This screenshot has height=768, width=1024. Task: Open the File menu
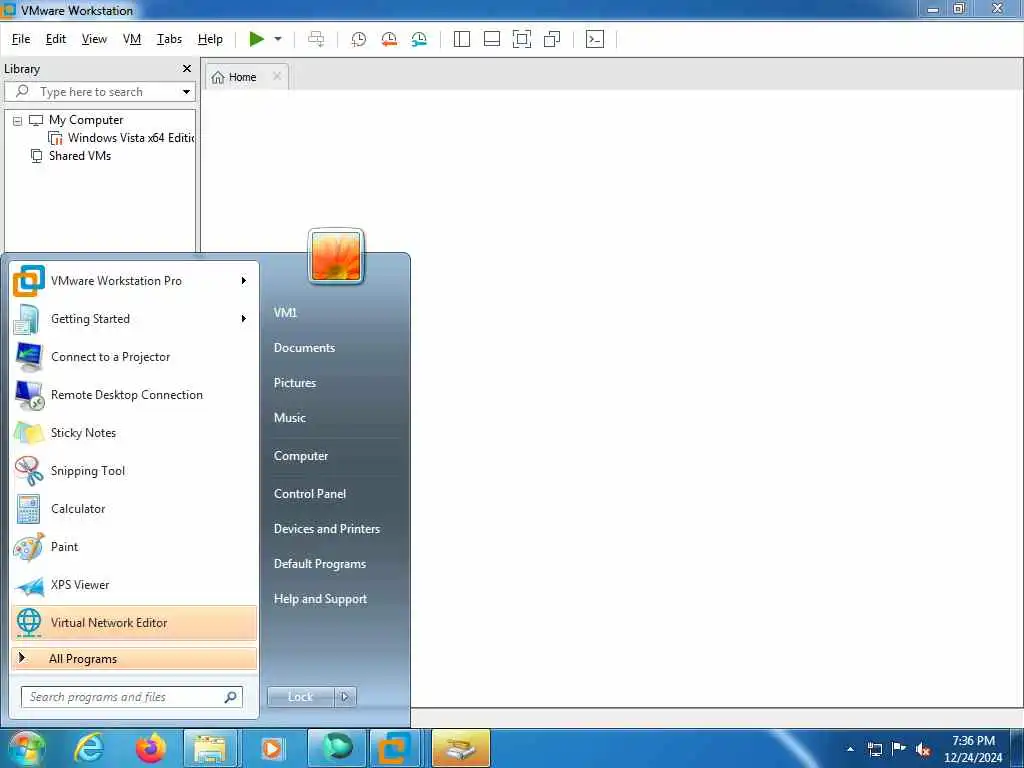pos(21,39)
